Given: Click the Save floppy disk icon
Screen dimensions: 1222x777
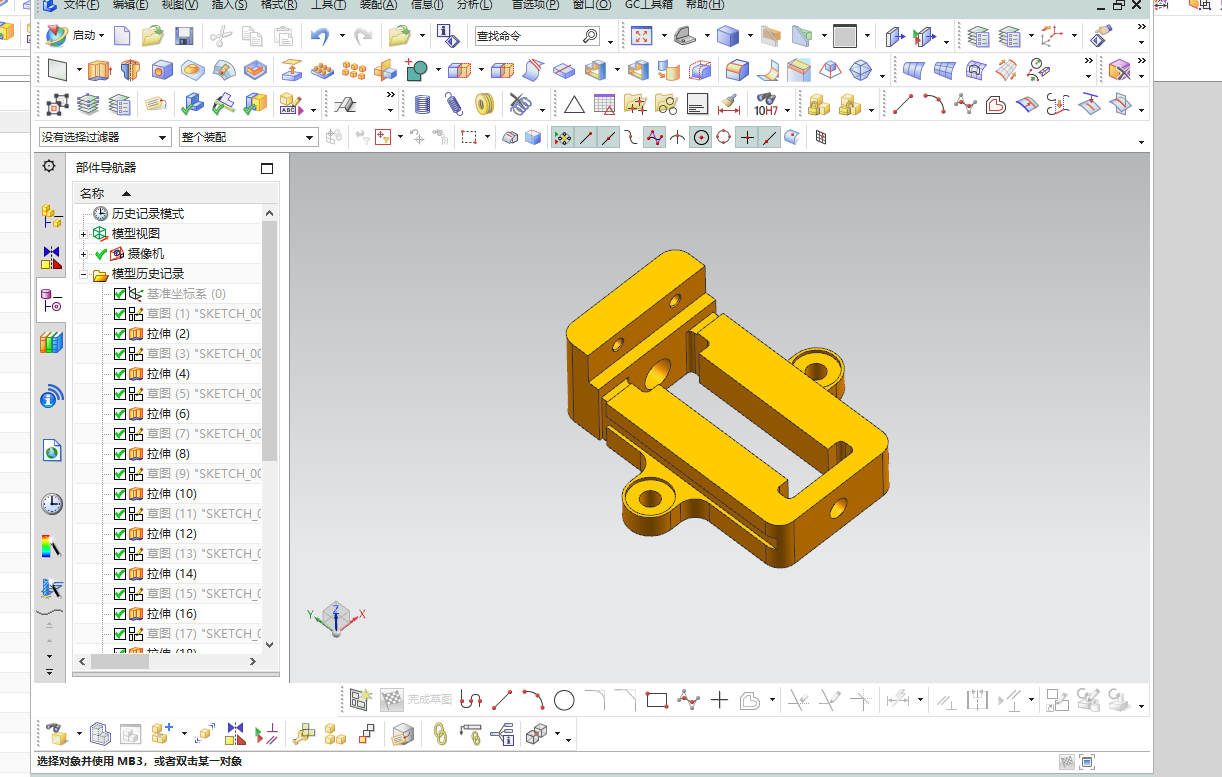Looking at the screenshot, I should 184,37.
